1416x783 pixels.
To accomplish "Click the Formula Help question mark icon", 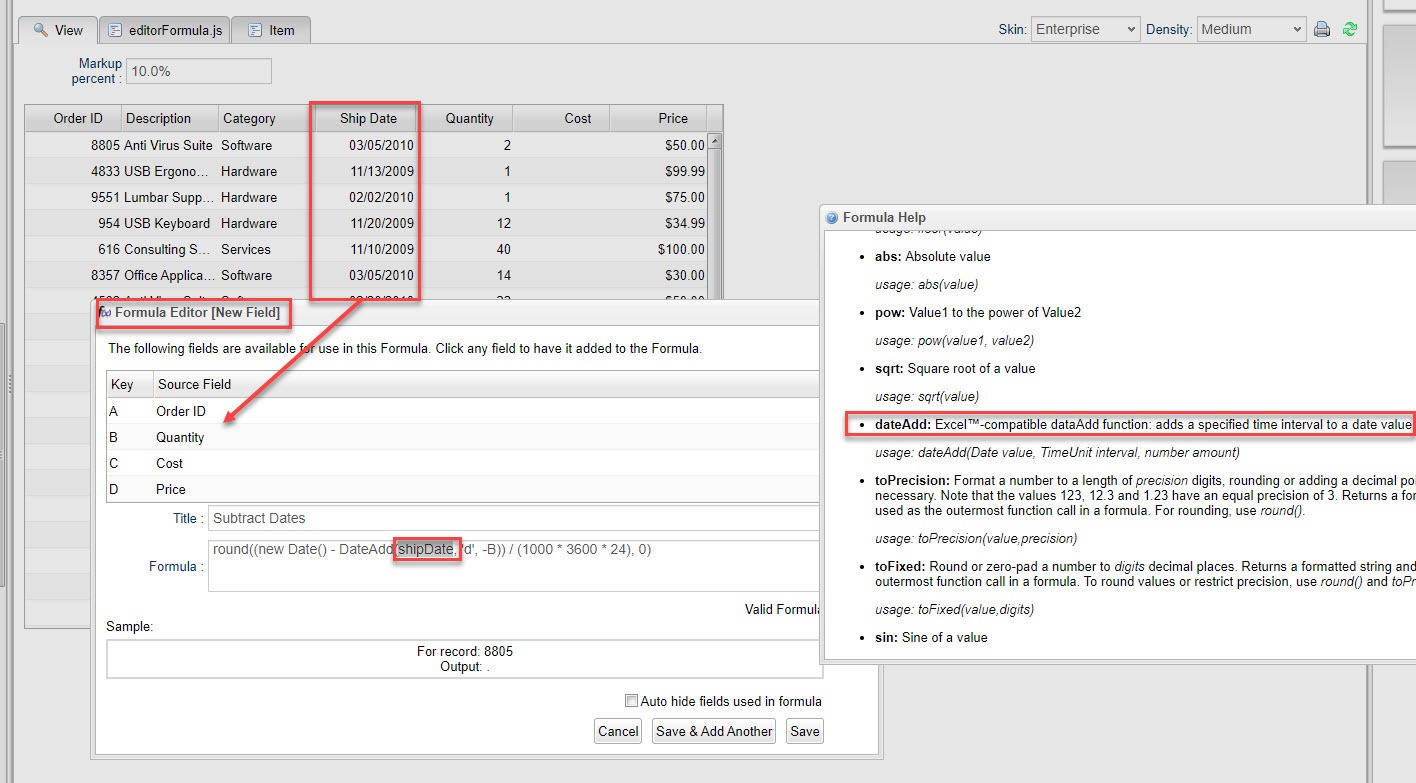I will pyautogui.click(x=831, y=217).
